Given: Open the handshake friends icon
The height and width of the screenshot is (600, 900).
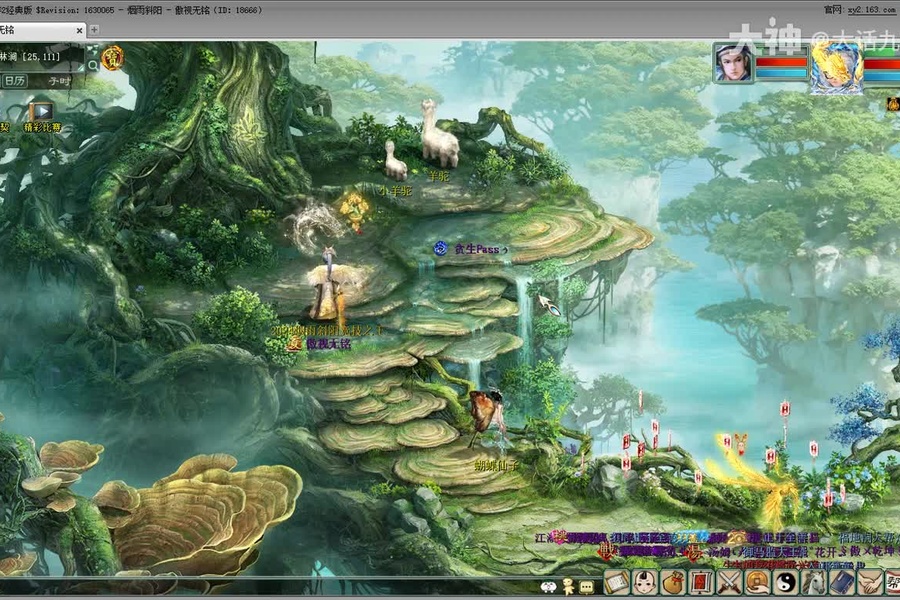Looking at the screenshot, I should [870, 583].
